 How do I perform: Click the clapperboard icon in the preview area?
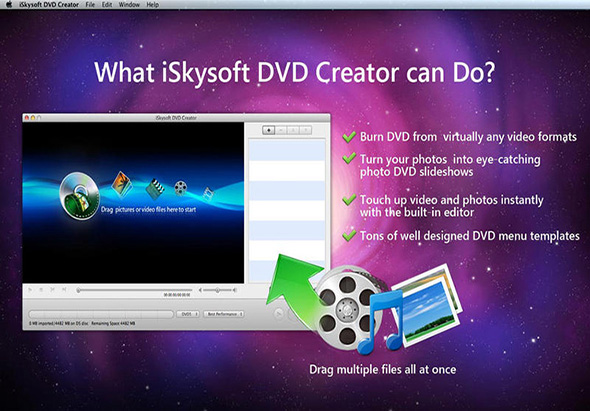[155, 188]
